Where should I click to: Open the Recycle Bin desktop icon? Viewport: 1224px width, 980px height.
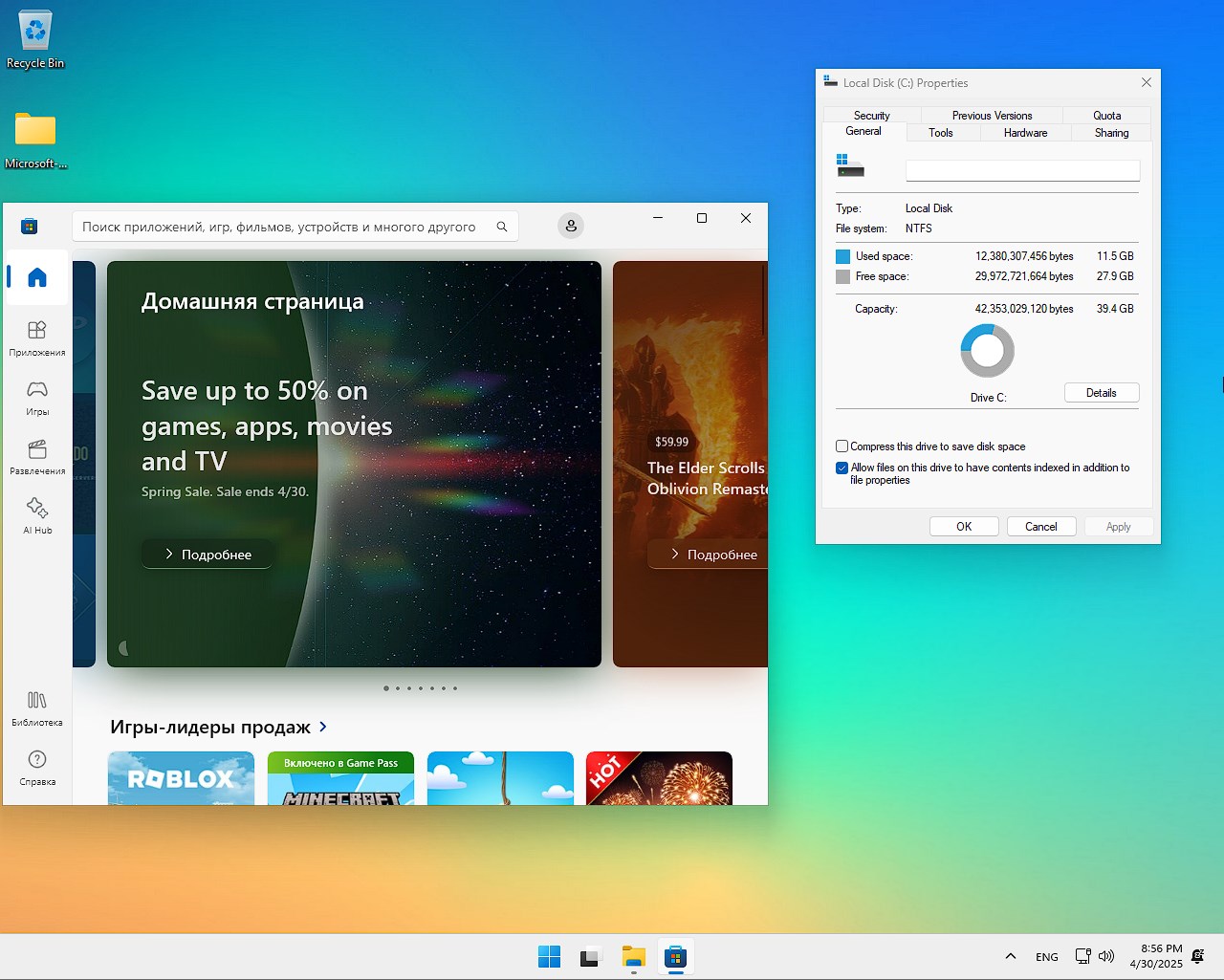[35, 40]
